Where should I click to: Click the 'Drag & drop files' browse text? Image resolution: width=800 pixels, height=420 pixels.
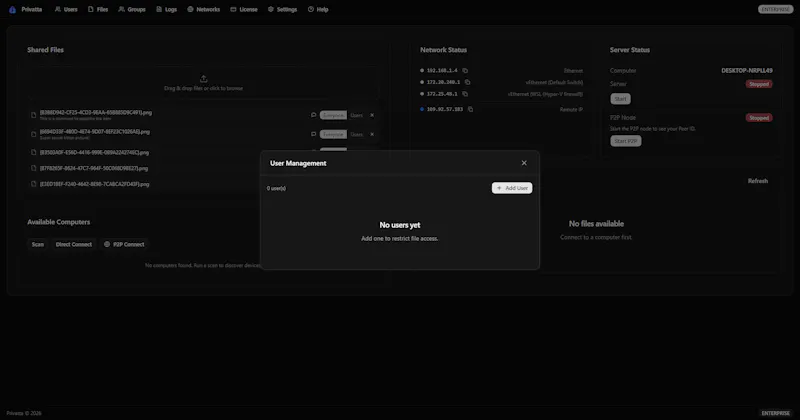(x=204, y=88)
